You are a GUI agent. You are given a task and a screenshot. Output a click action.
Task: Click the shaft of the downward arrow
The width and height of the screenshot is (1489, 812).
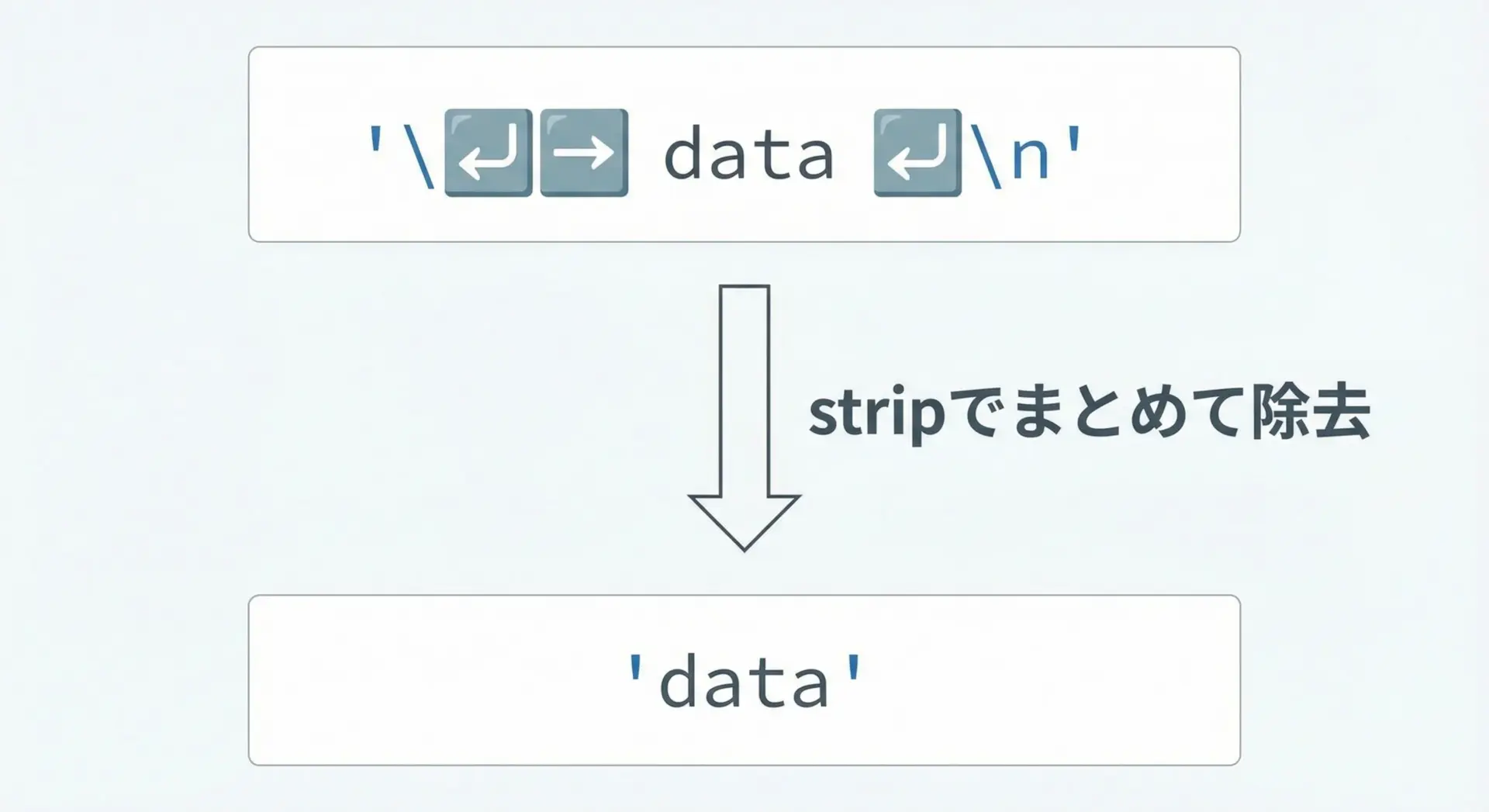(744, 388)
